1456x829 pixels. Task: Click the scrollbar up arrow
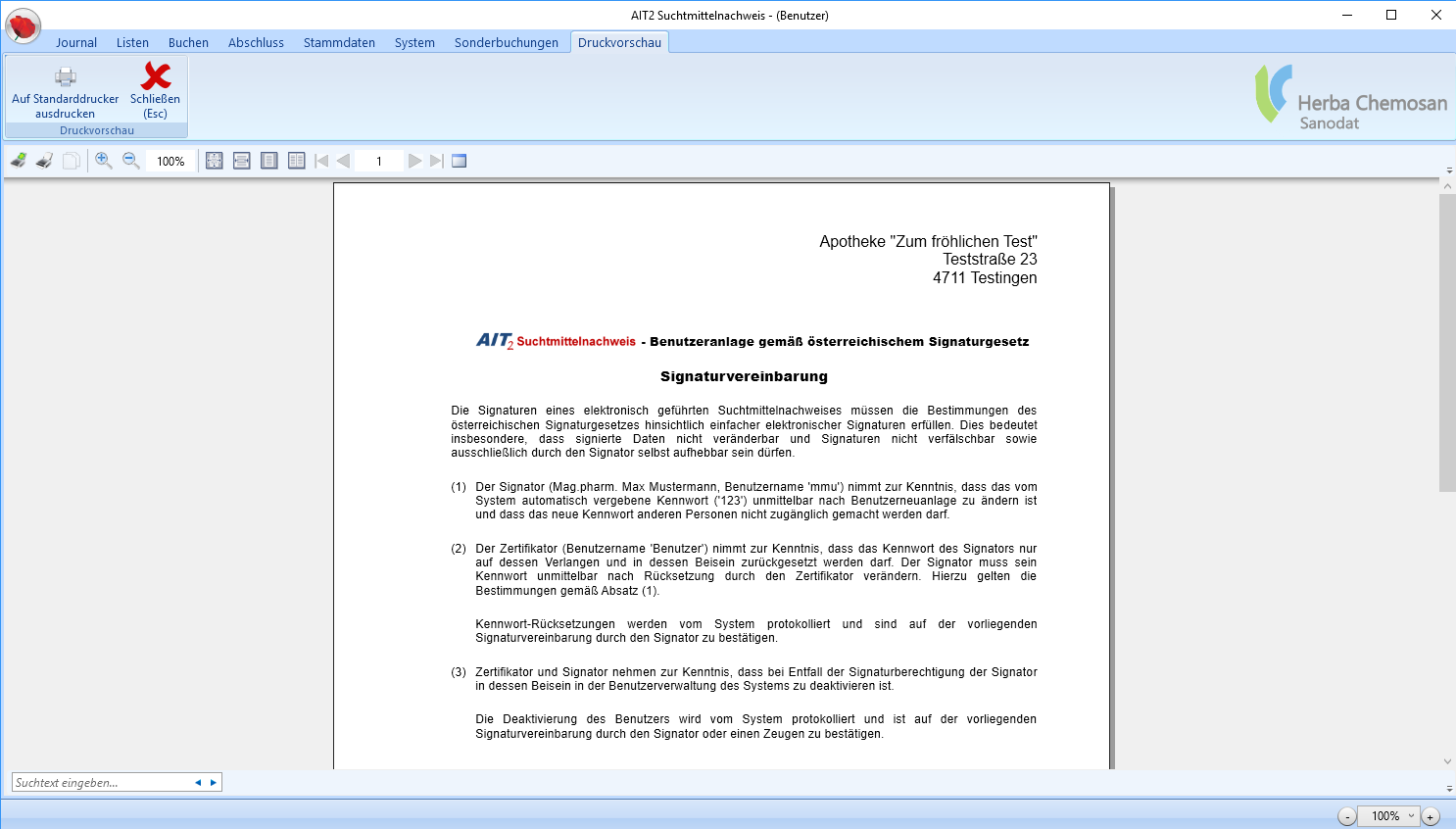[x=1447, y=185]
